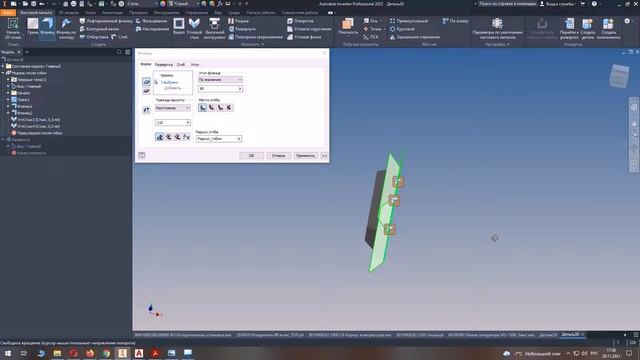Select the Круговой pattern tool
The height and width of the screenshot is (360, 640).
402,29
